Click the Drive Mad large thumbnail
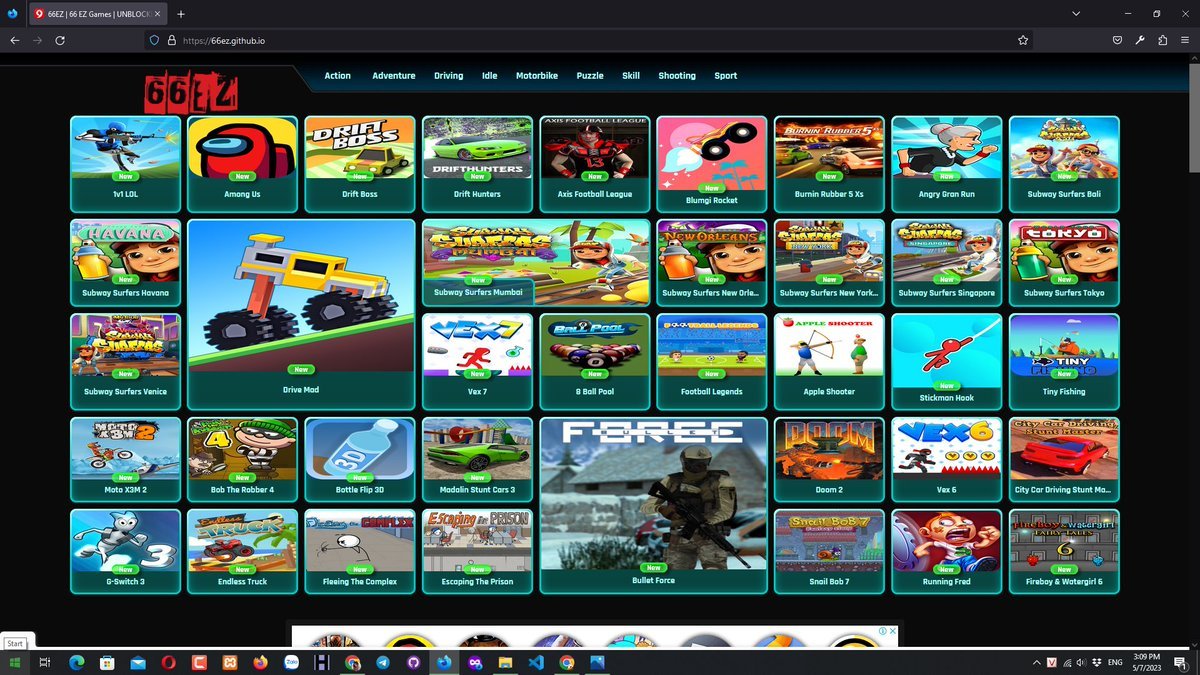Image resolution: width=1200 pixels, height=675 pixels. [301, 305]
